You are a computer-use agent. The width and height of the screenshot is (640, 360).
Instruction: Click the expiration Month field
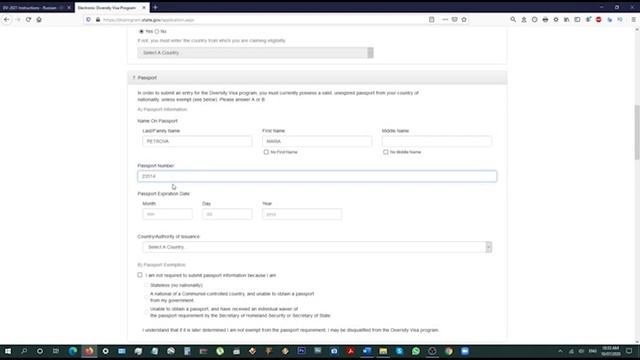167,214
